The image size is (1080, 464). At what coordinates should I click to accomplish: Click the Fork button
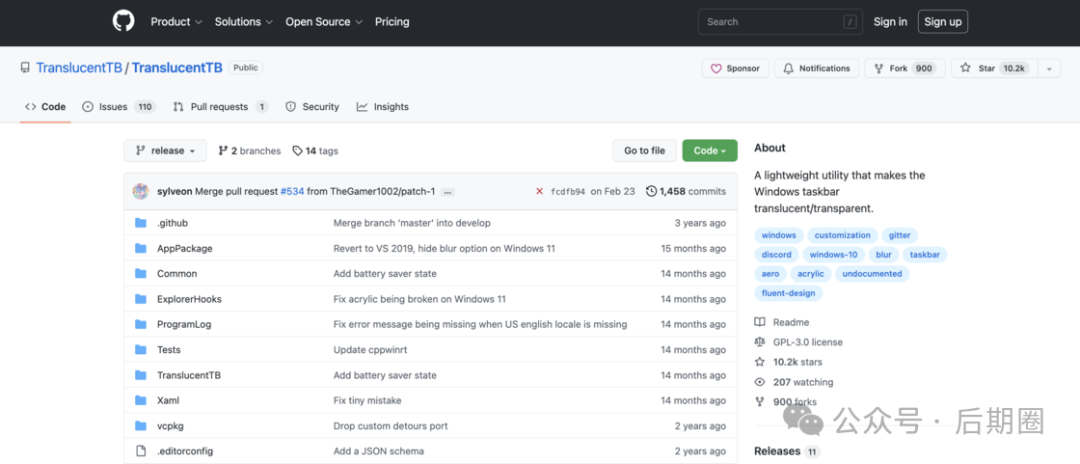tap(905, 68)
